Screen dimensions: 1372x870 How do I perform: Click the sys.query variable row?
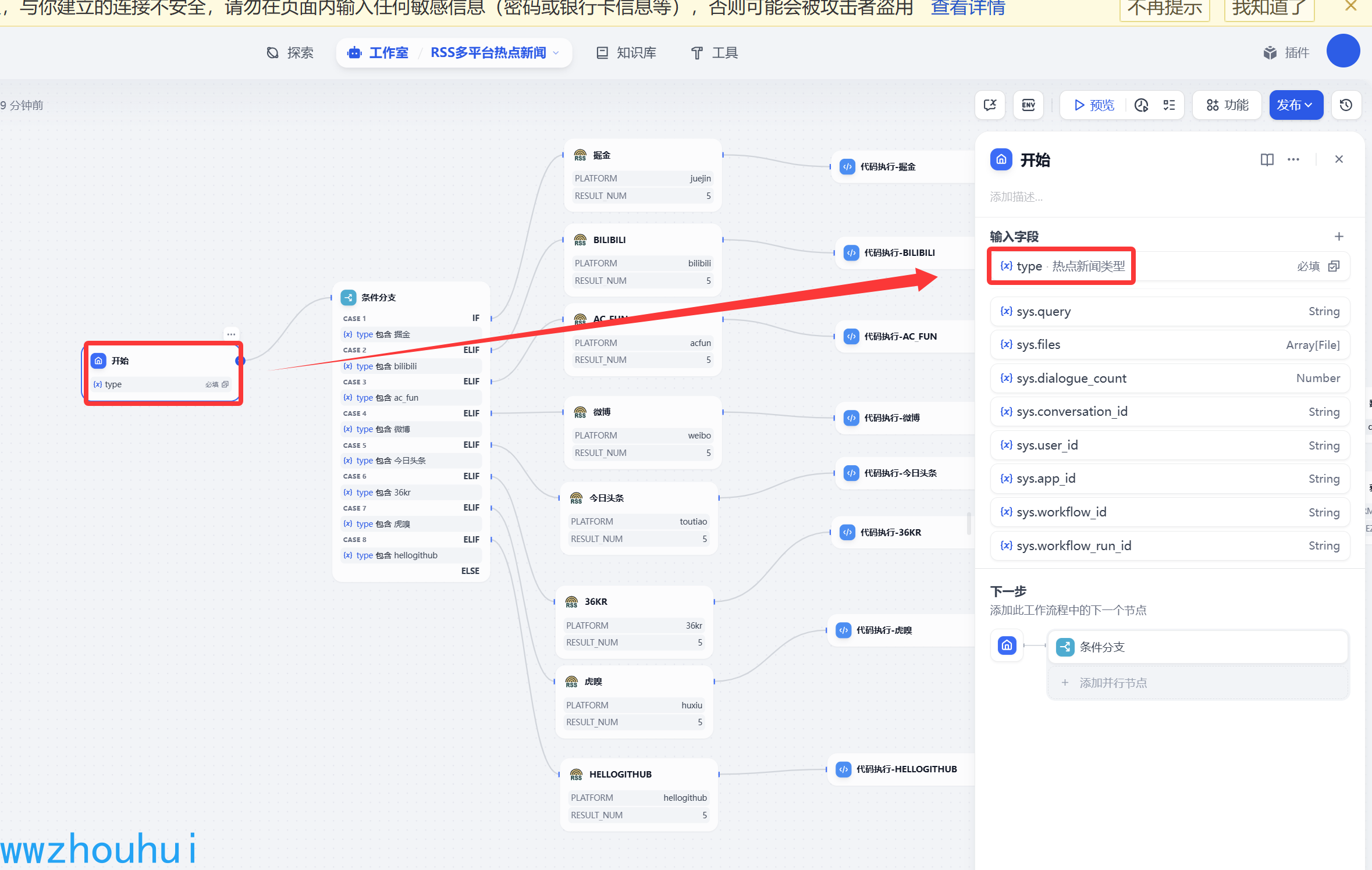click(1170, 312)
